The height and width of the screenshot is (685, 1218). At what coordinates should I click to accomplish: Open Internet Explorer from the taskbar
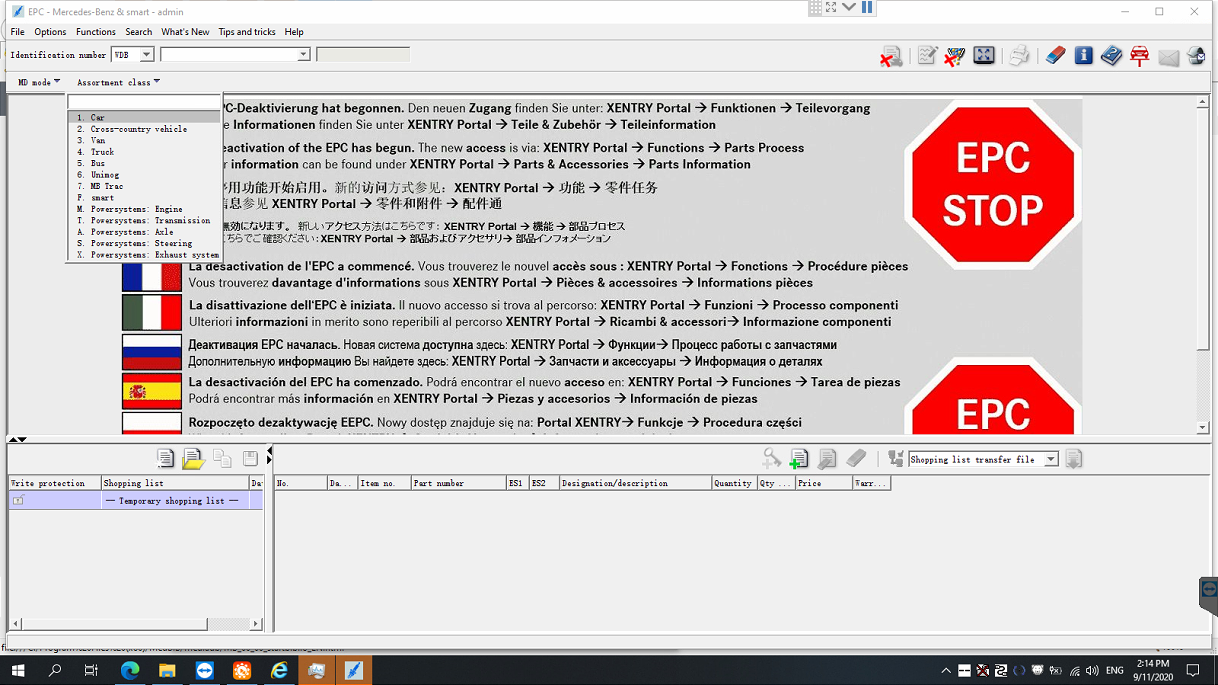click(x=279, y=670)
